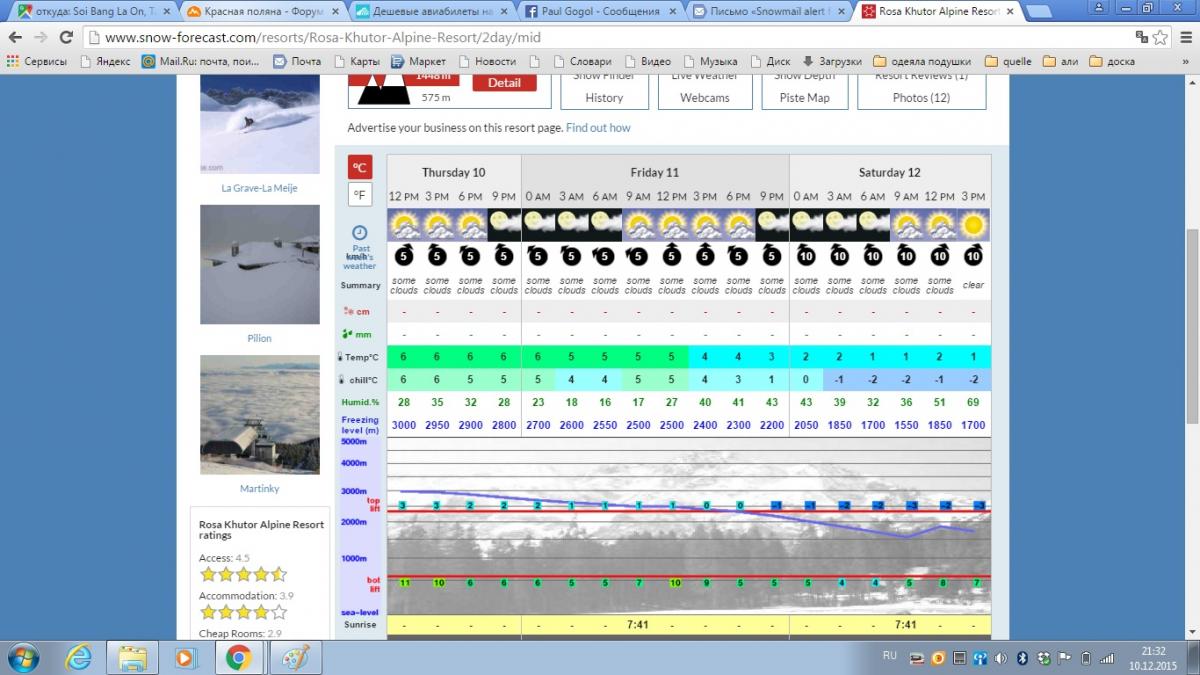Open the Webcams link

click(705, 98)
